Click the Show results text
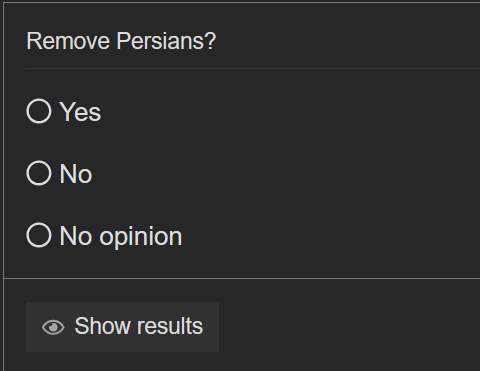 [x=139, y=326]
